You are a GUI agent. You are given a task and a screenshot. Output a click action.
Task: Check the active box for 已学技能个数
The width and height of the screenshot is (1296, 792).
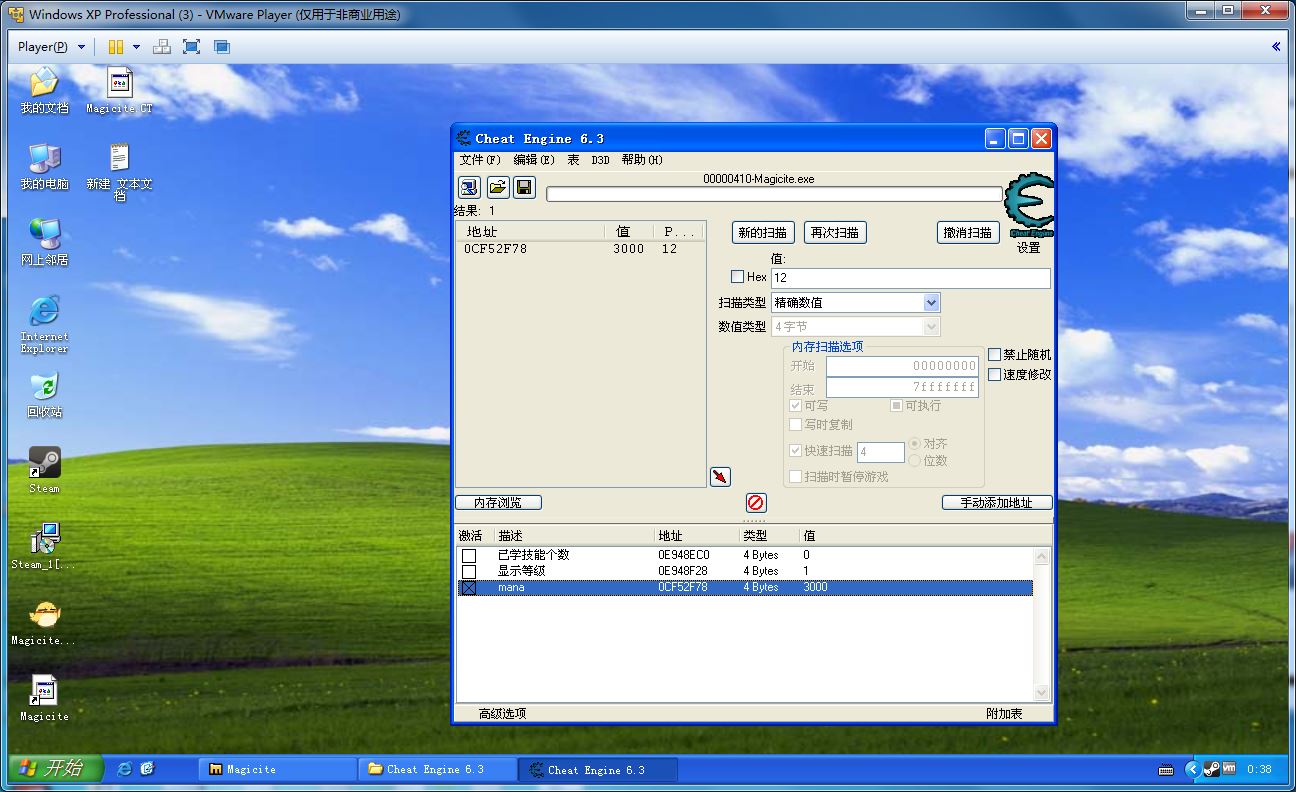(469, 556)
